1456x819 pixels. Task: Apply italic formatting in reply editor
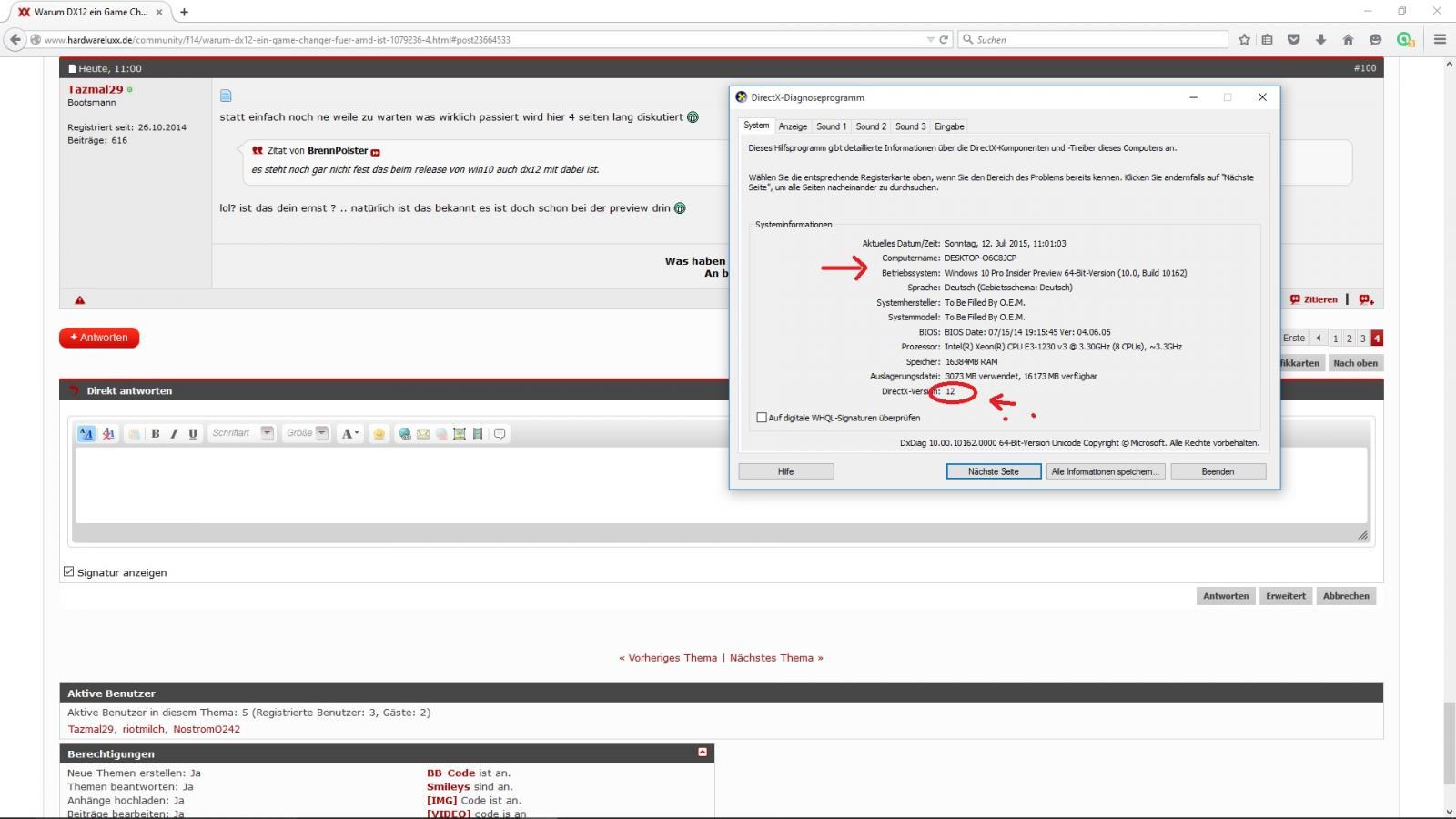[x=174, y=434]
